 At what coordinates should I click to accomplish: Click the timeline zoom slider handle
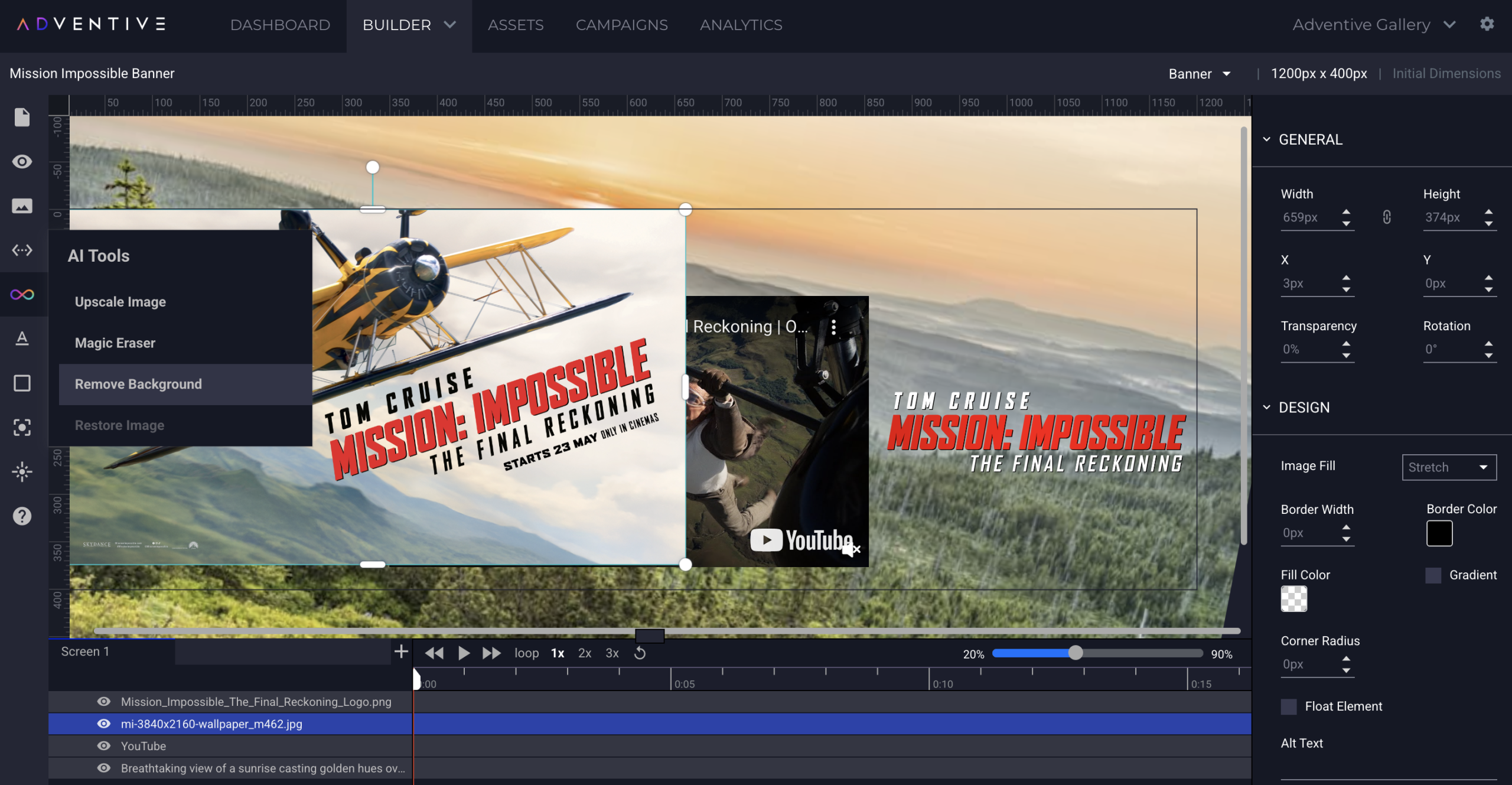(1076, 653)
